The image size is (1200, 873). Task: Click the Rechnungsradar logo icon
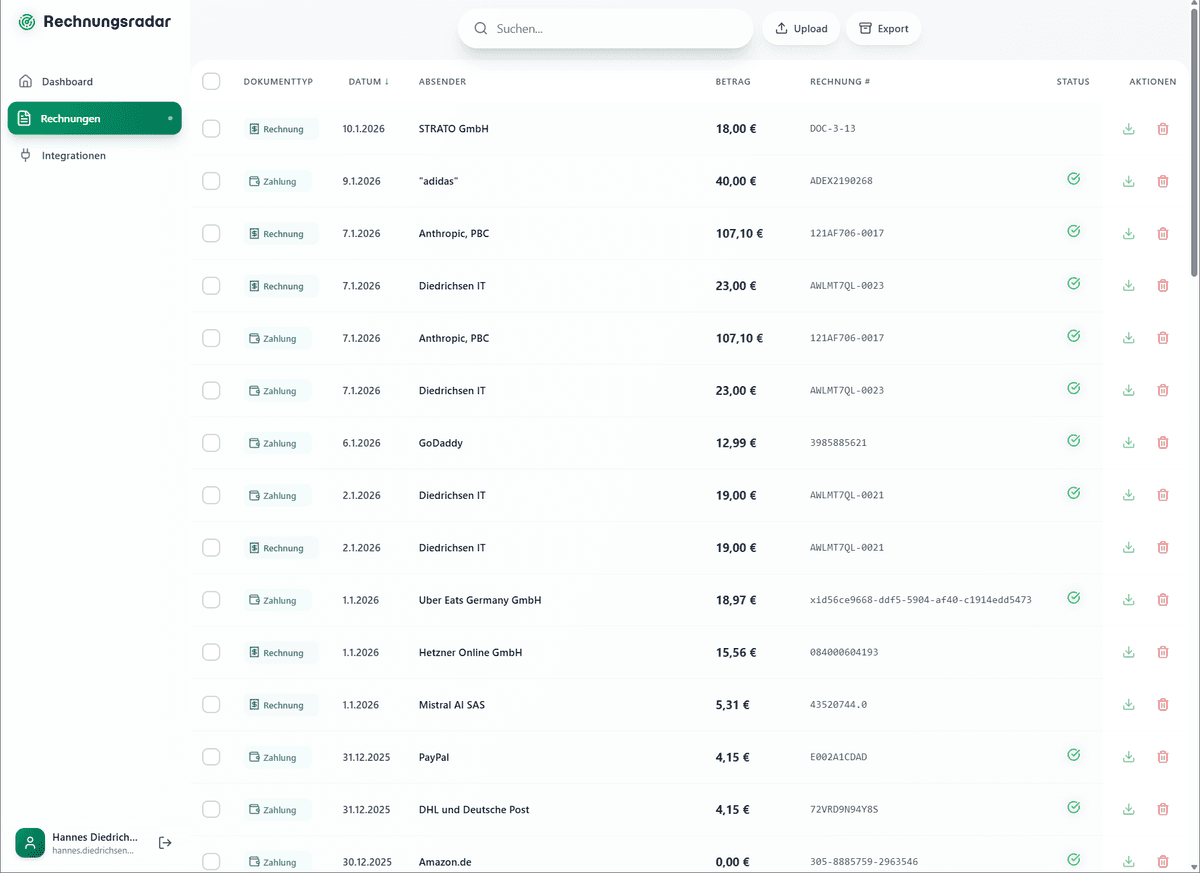[26, 20]
